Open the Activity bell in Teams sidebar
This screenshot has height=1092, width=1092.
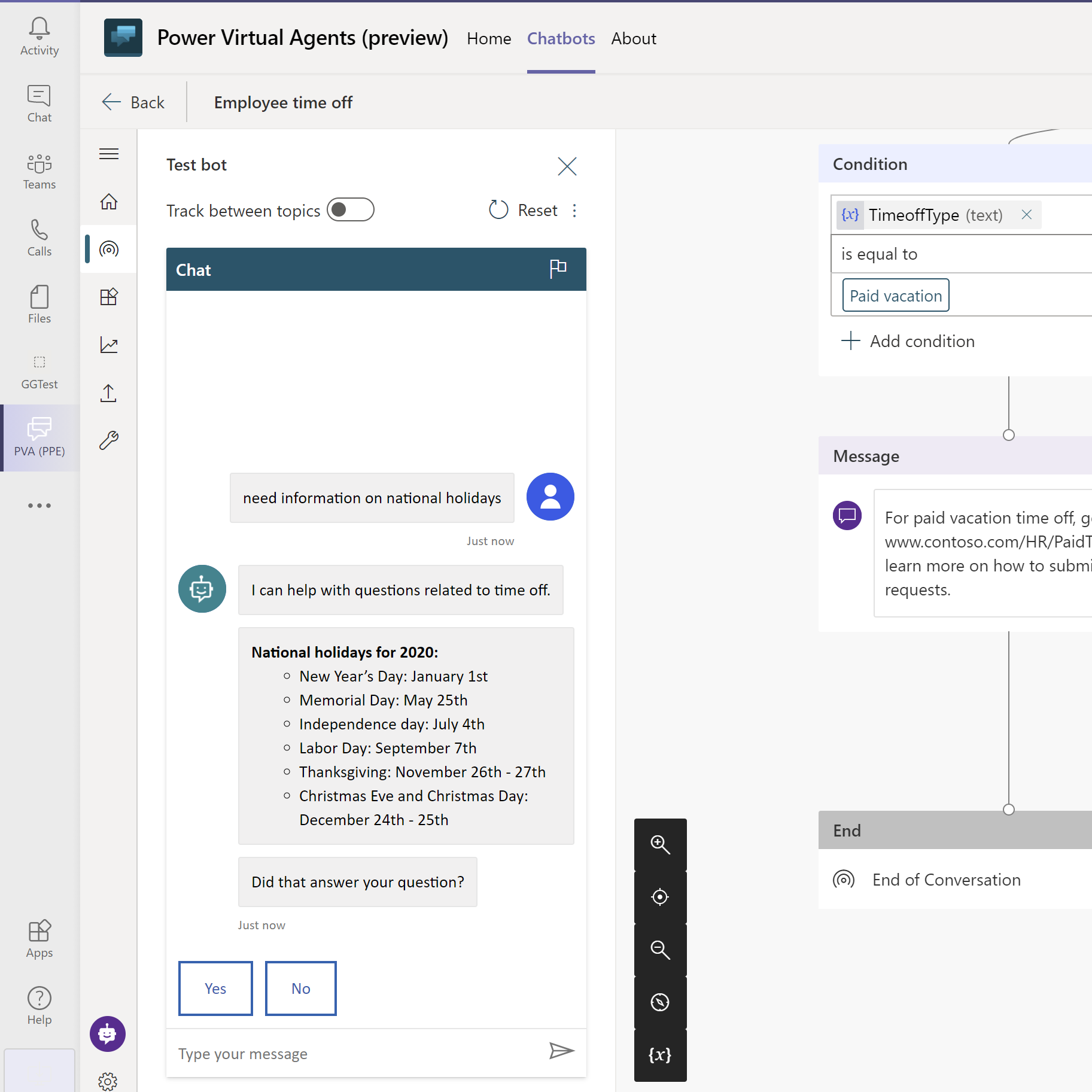tap(39, 36)
